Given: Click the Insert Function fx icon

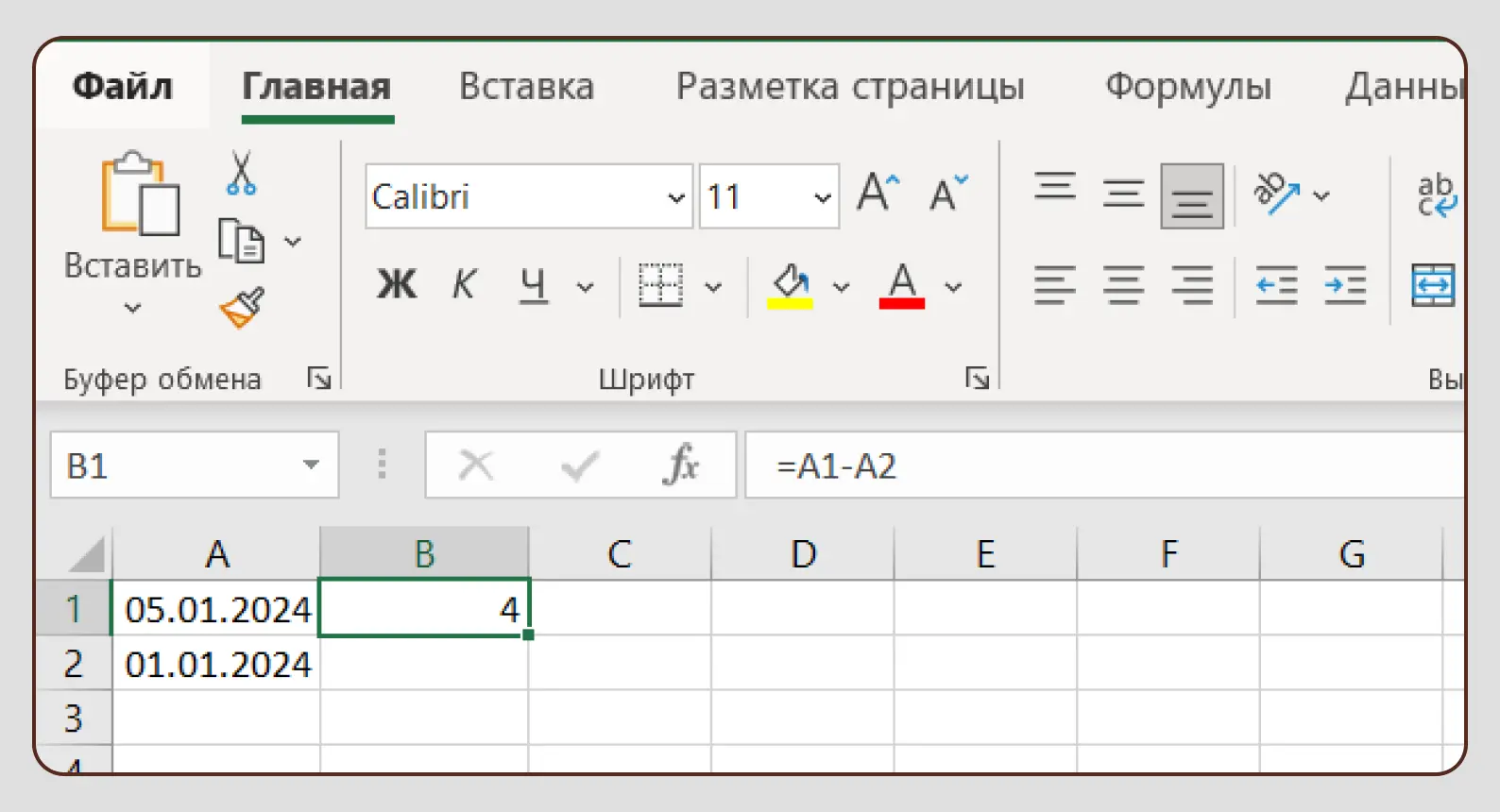Looking at the screenshot, I should (x=681, y=465).
